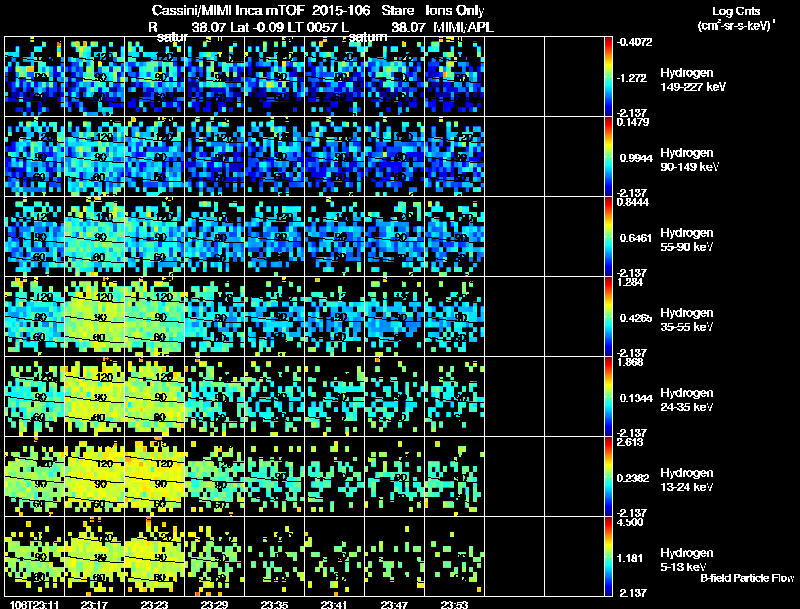Click the 'B-field Particle Flow' caption

click(747, 578)
